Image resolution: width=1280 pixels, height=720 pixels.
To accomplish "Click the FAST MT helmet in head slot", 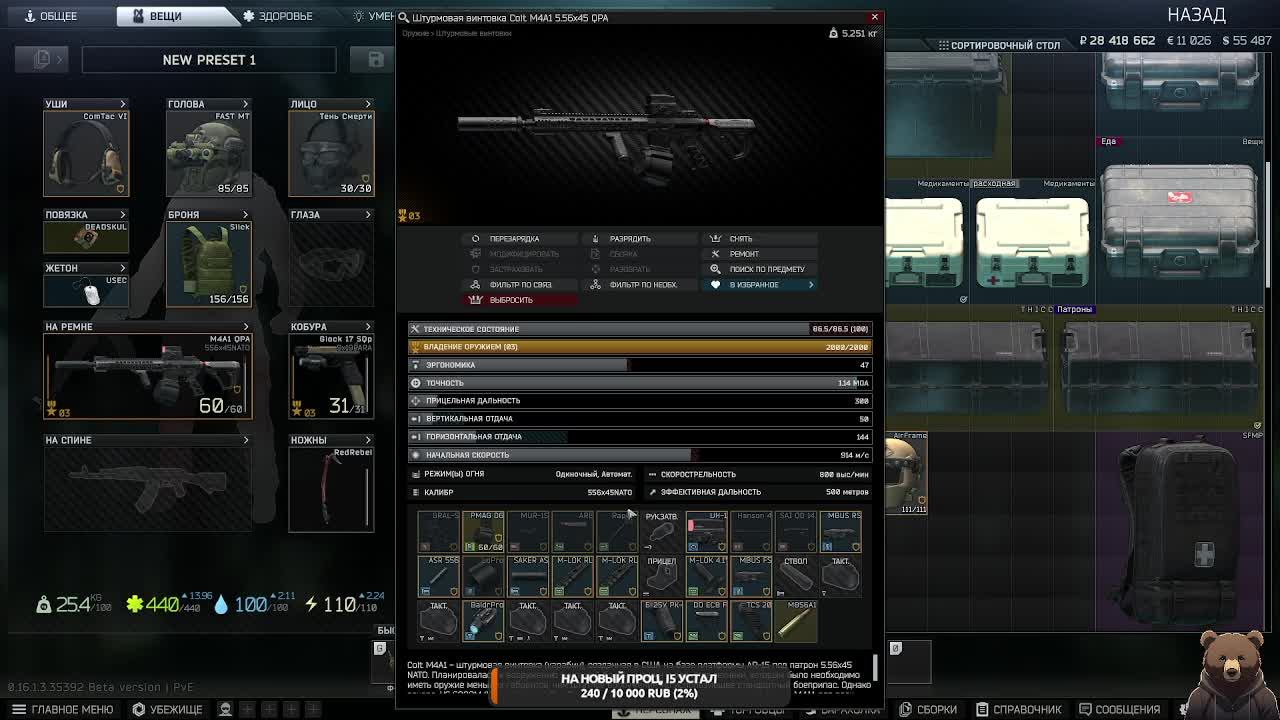I will coord(208,153).
